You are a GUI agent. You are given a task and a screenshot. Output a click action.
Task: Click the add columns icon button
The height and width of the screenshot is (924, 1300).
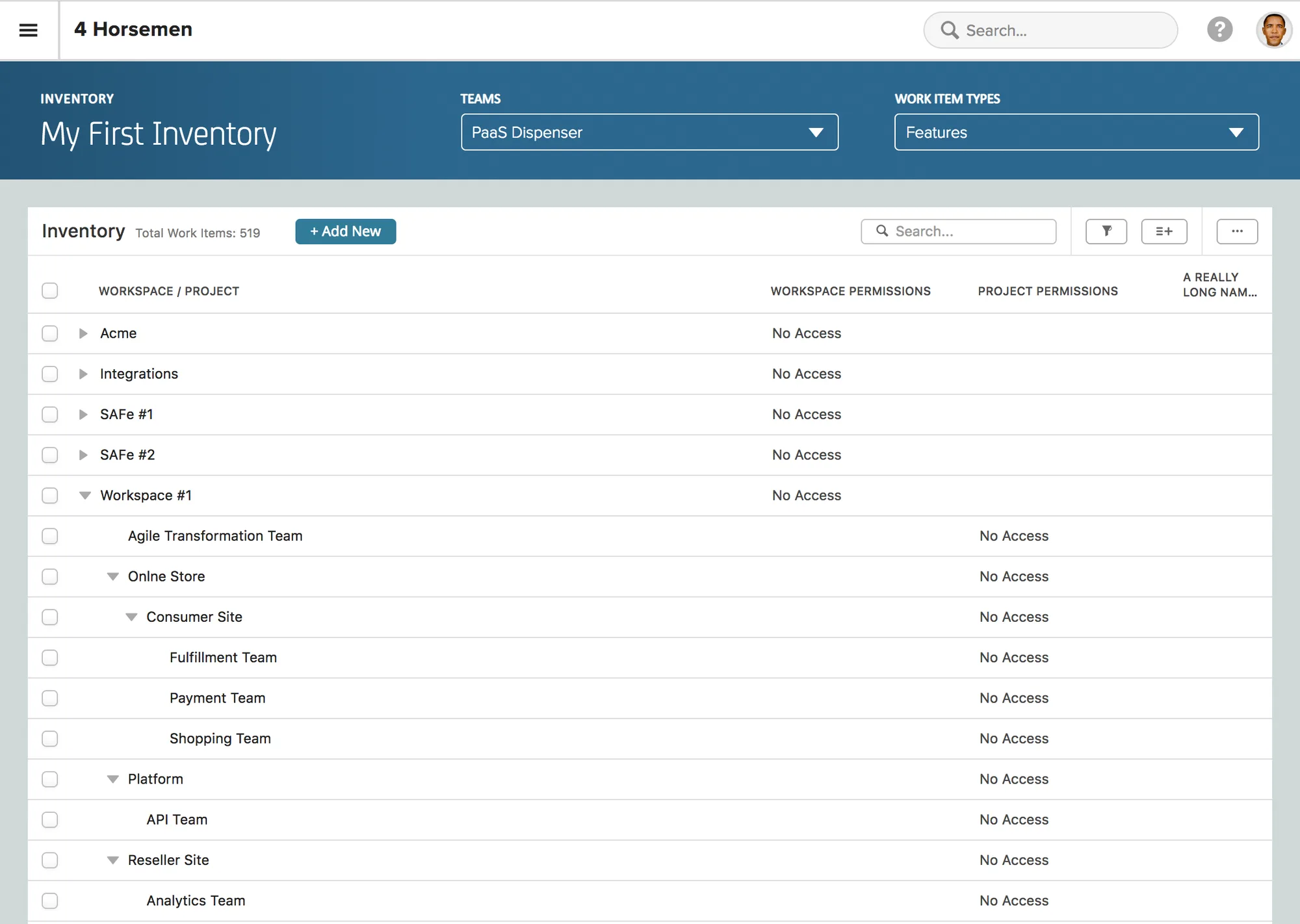pyautogui.click(x=1164, y=231)
